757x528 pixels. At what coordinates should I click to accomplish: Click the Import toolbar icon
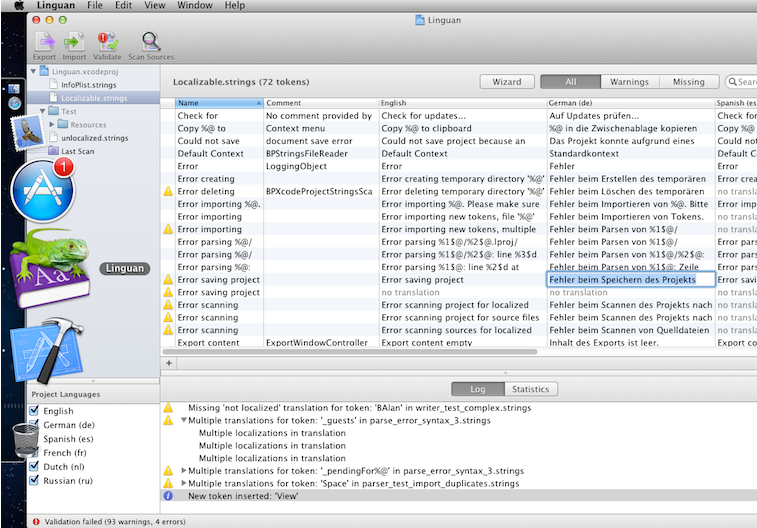point(74,41)
